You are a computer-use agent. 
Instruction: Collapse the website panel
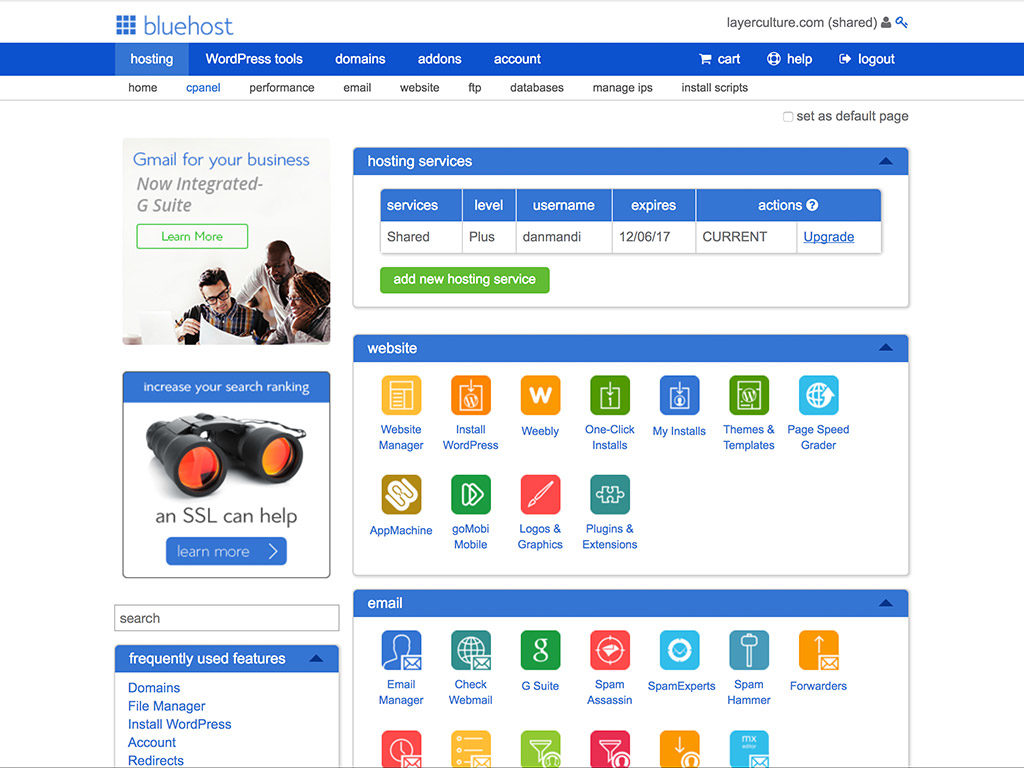(x=886, y=348)
